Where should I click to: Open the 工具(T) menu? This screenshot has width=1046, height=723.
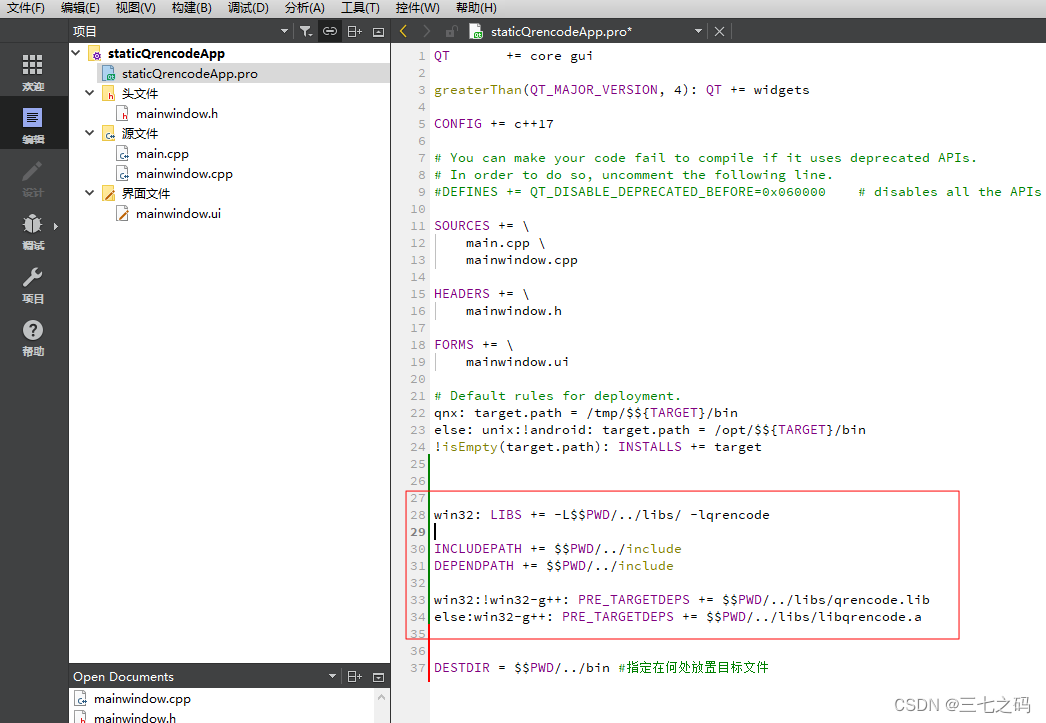click(360, 8)
